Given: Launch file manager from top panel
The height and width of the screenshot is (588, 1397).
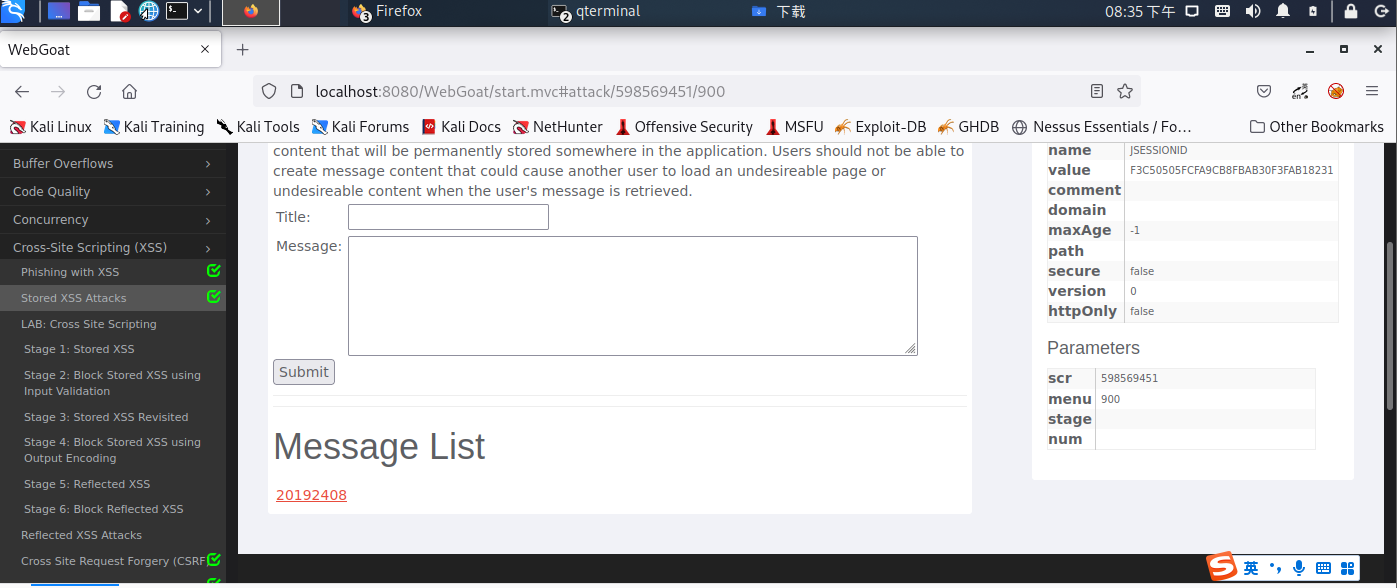Looking at the screenshot, I should click(89, 12).
